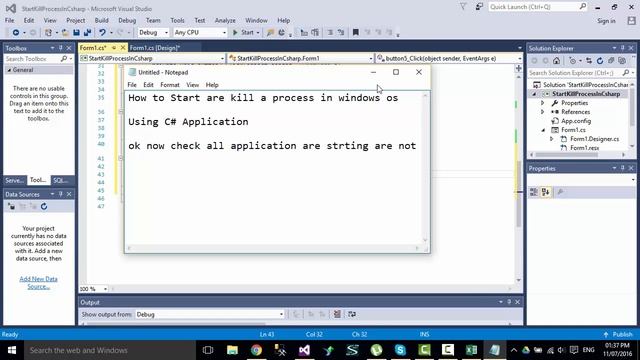This screenshot has width=640, height=360.
Task: Select Form1.Designer.cs in Solution Explorer
Action: click(x=594, y=139)
